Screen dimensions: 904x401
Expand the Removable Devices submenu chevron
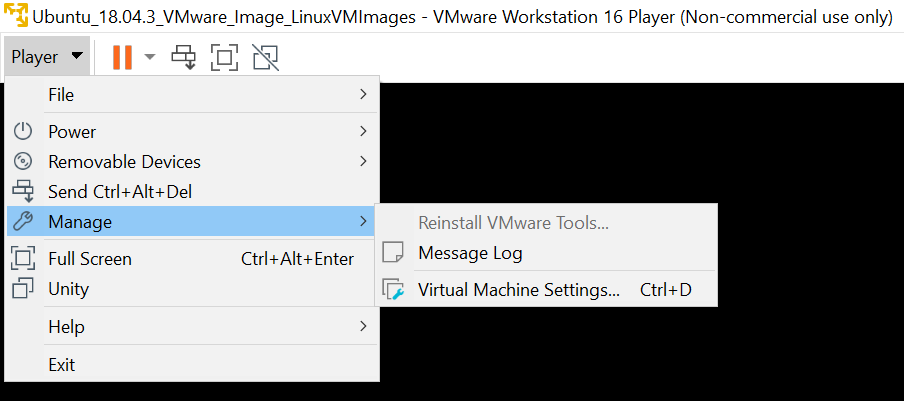363,161
